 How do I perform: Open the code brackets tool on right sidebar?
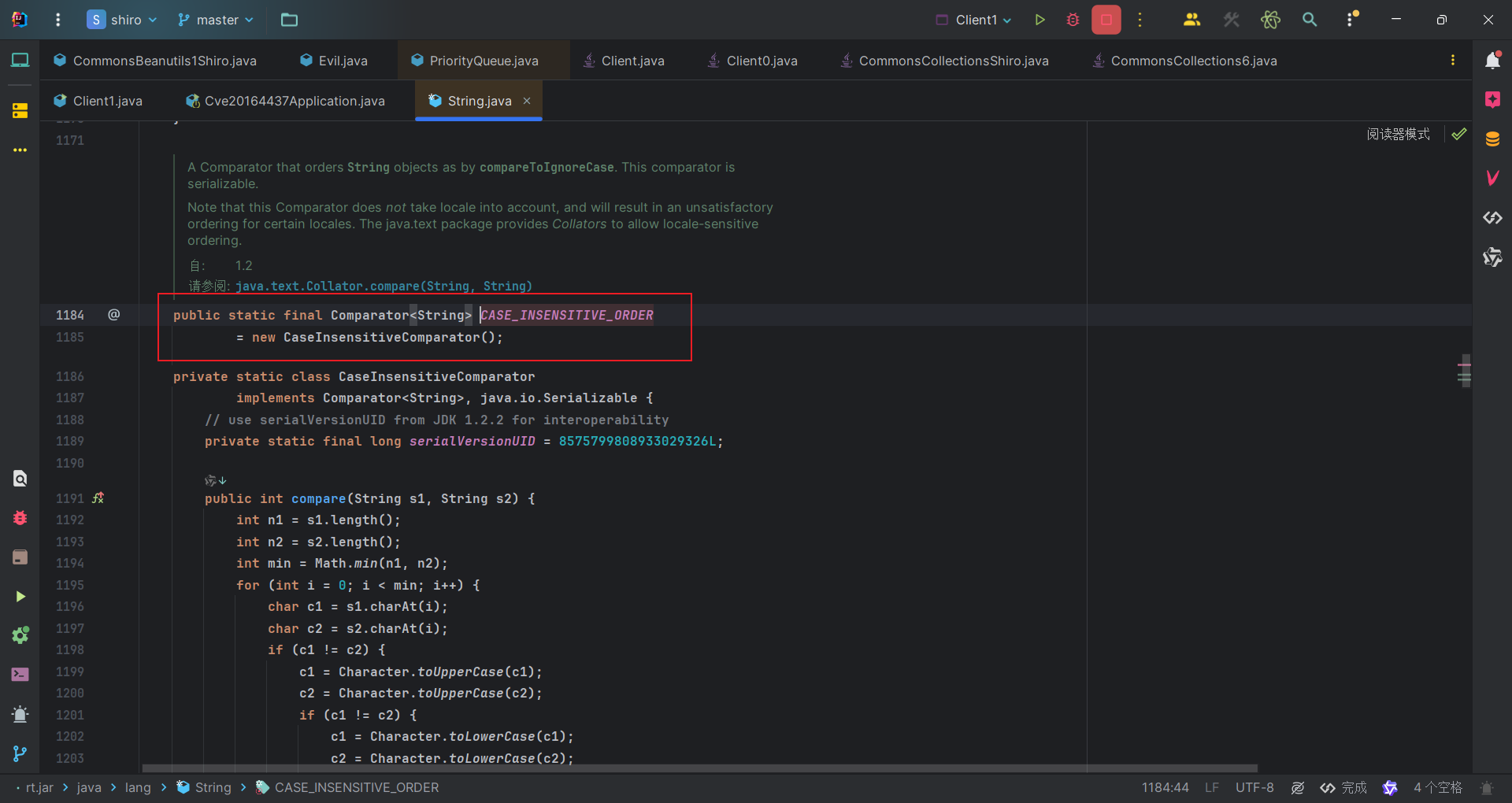point(1492,218)
